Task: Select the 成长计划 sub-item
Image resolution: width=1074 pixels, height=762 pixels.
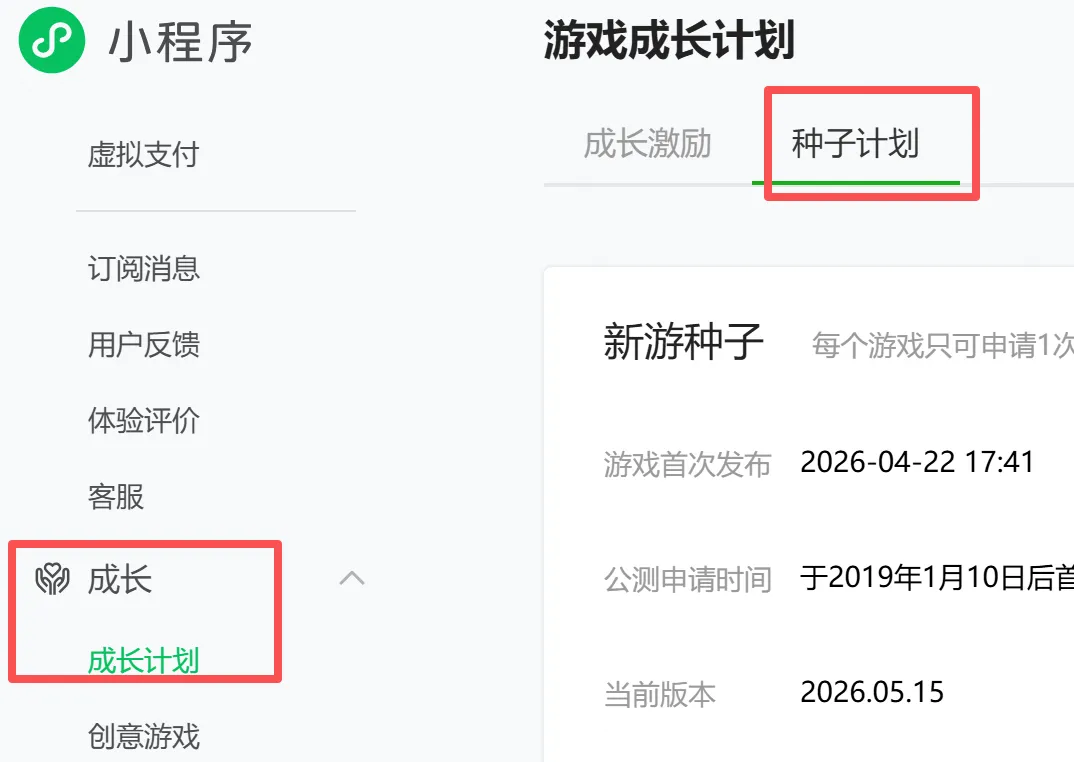Action: [144, 661]
